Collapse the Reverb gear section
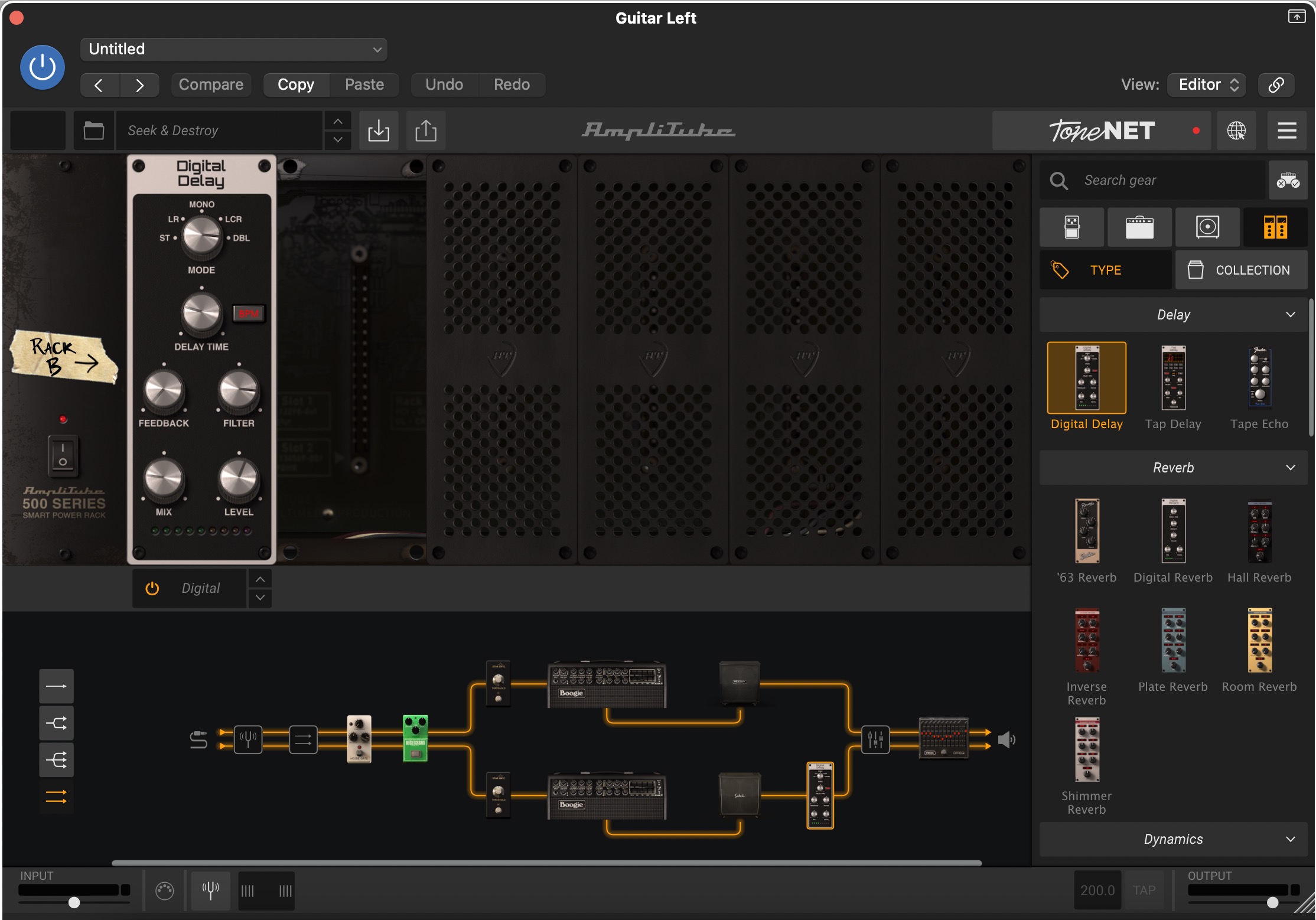The width and height of the screenshot is (1316, 920). coord(1291,468)
